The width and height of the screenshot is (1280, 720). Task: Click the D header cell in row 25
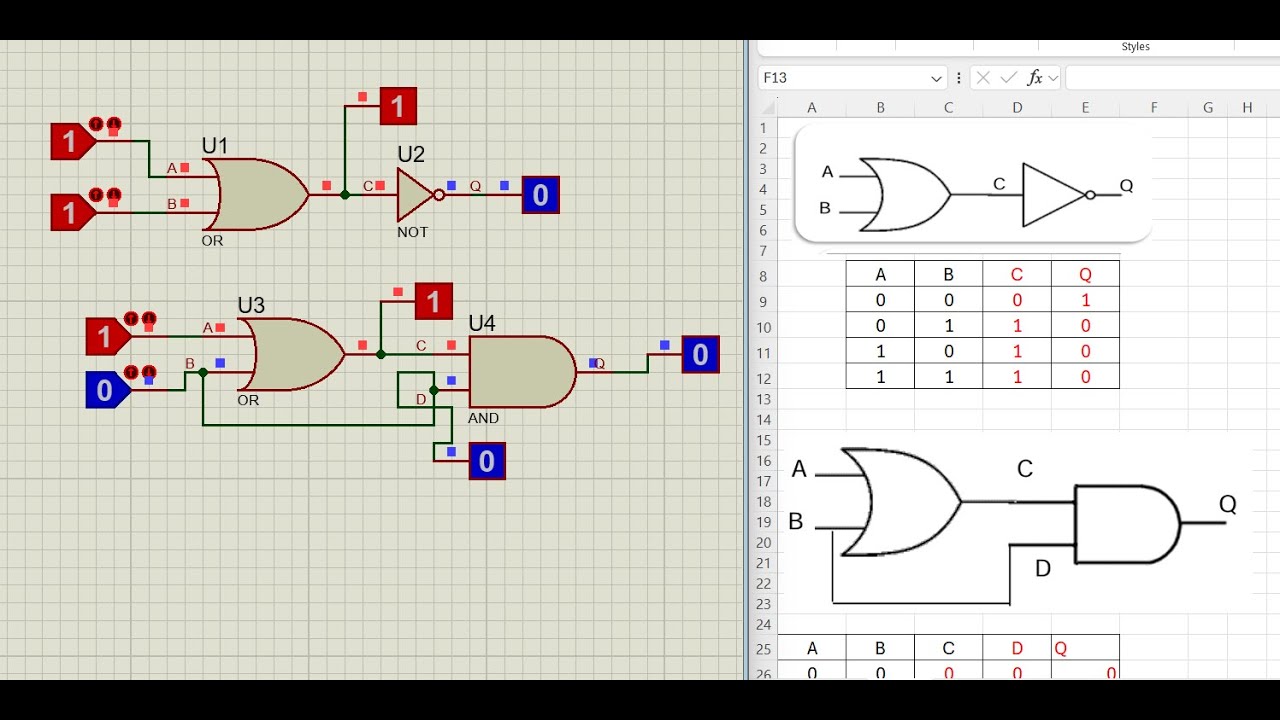coord(1017,648)
